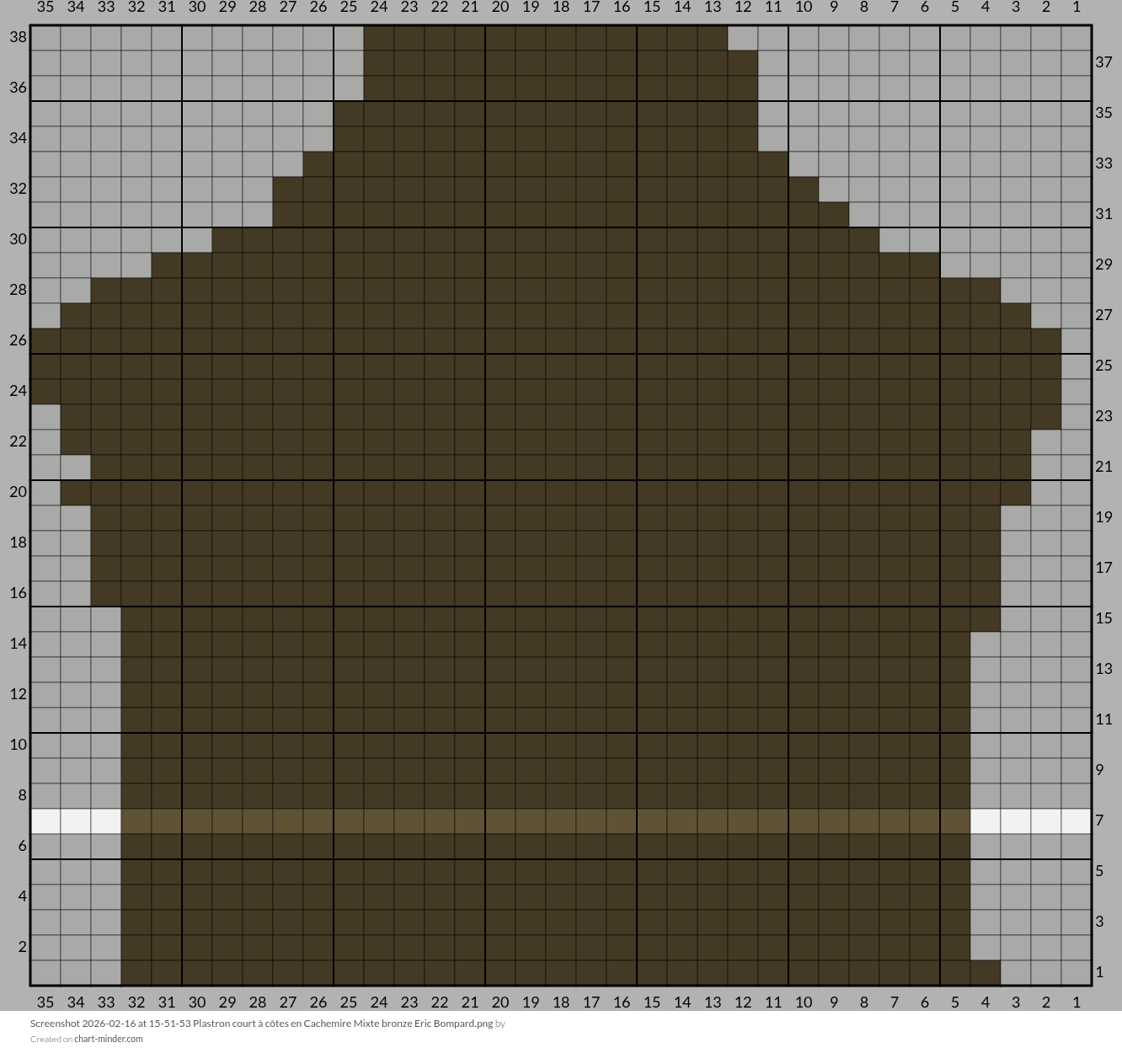1122x1064 pixels.
Task: Click white highlighted cell at row 7, column 1
Action: pyautogui.click(x=1077, y=821)
